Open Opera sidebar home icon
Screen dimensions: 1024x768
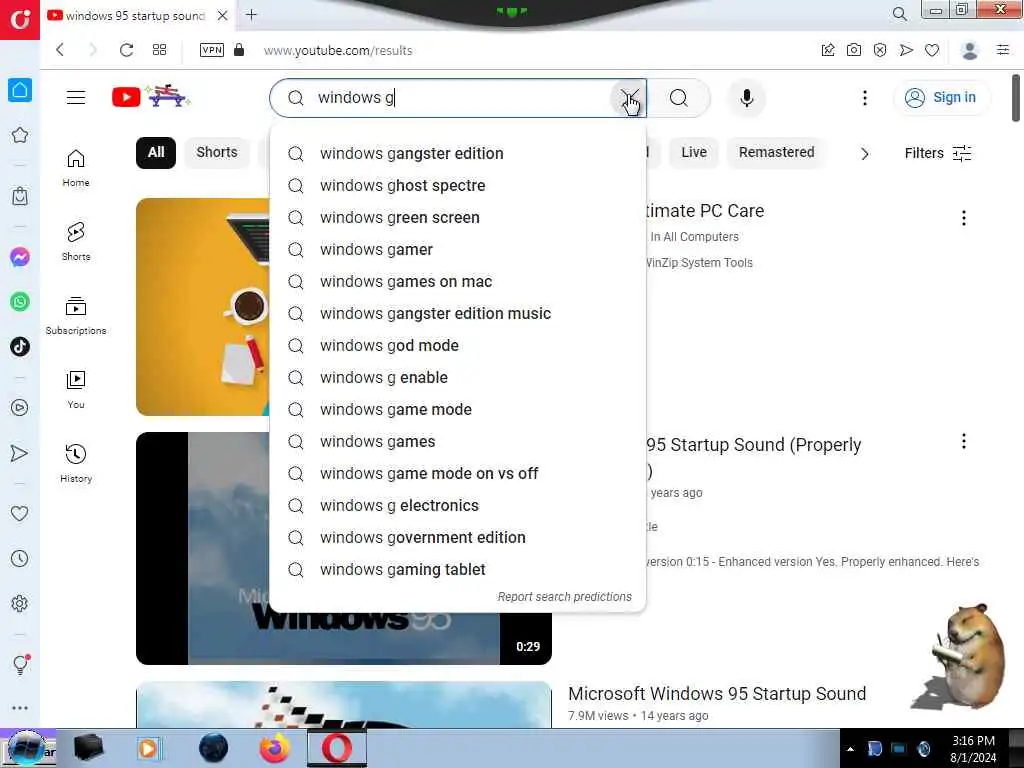coord(20,90)
